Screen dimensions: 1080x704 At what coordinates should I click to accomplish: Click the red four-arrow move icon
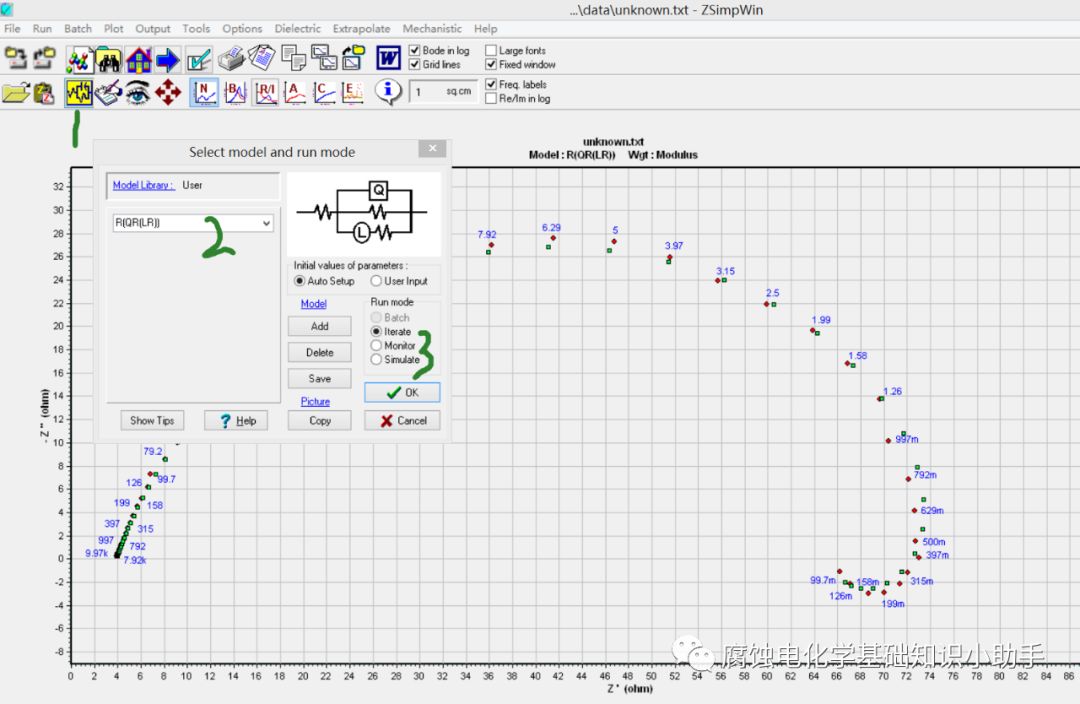tap(168, 92)
